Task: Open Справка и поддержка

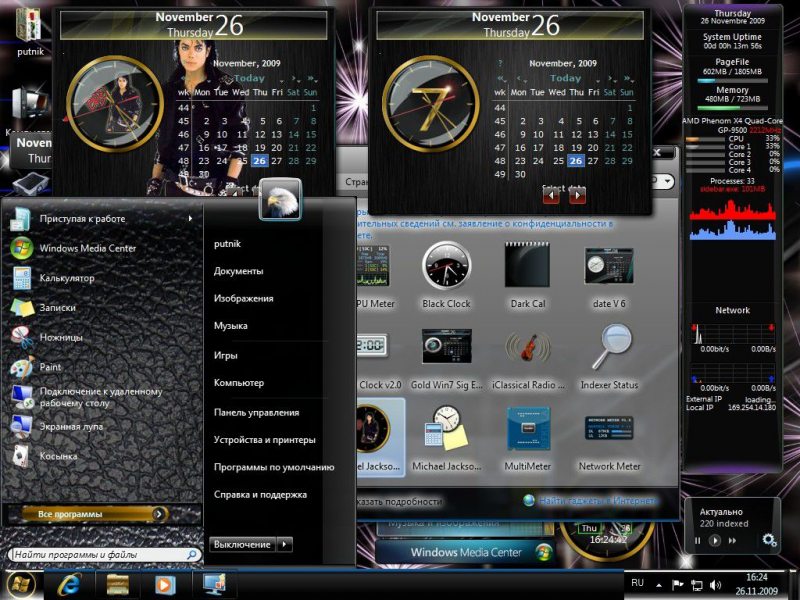Action: (x=260, y=494)
